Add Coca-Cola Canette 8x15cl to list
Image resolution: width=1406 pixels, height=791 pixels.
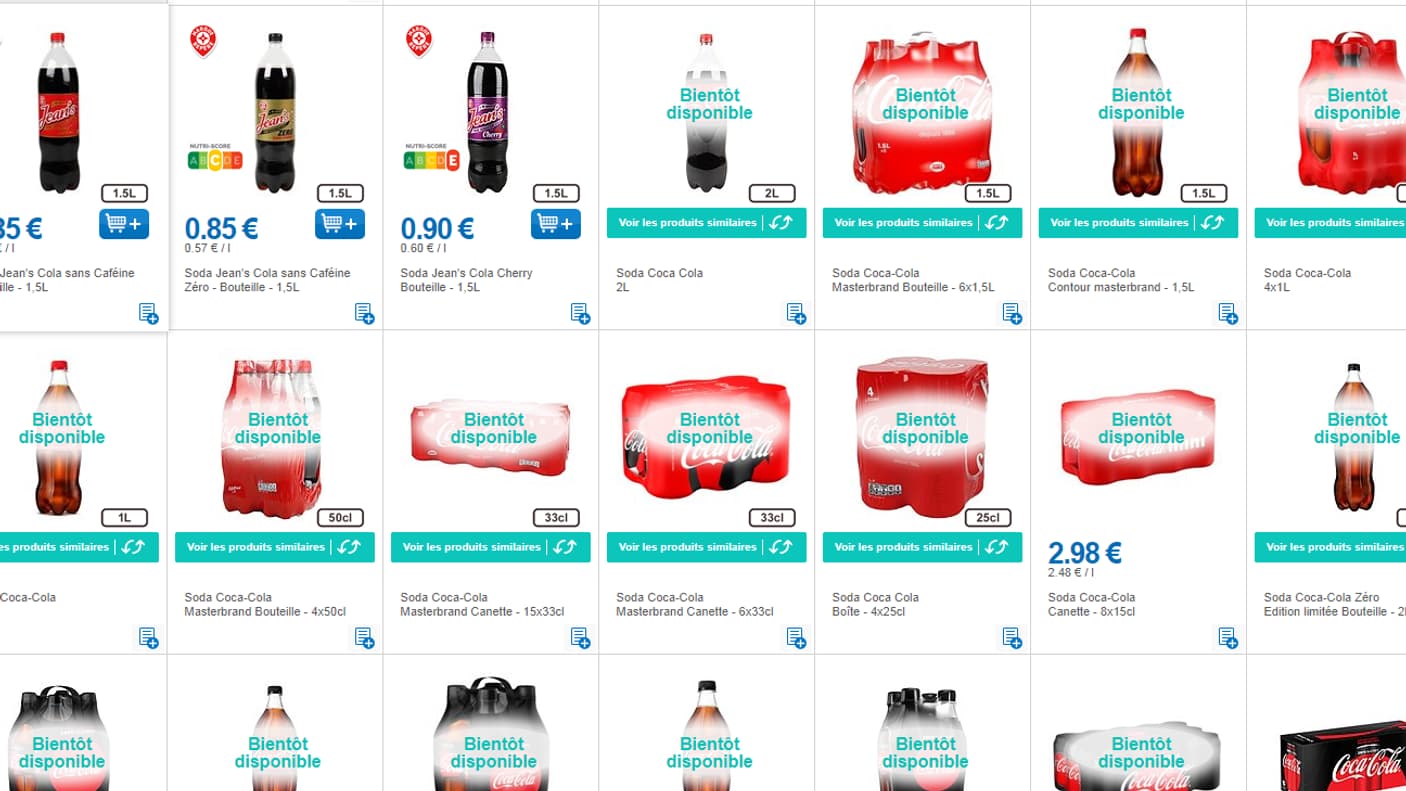1228,638
